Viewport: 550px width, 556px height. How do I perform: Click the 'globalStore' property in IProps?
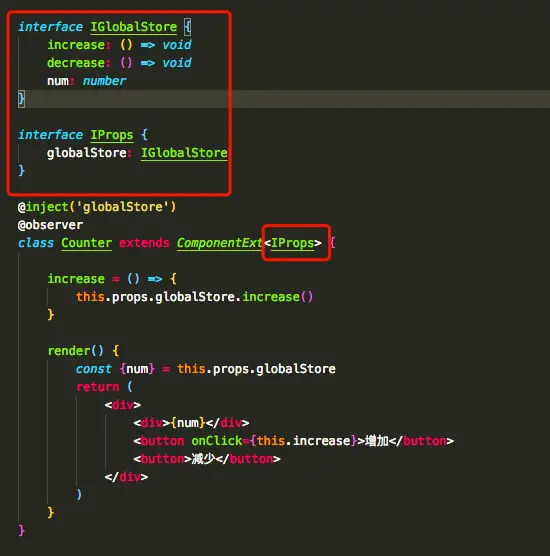click(87, 153)
